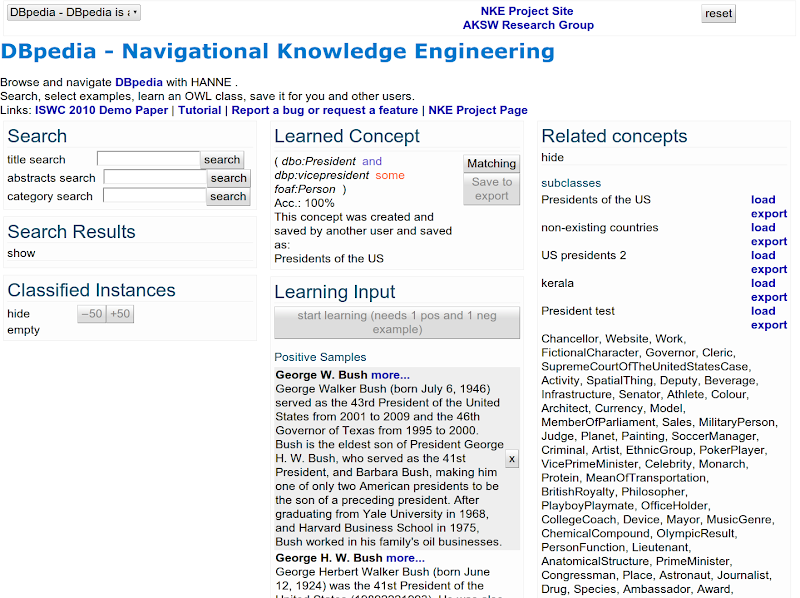Image resolution: width=800 pixels, height=598 pixels.
Task: Open the ISWC 2010 Demo Paper link
Action: pyautogui.click(x=101, y=110)
